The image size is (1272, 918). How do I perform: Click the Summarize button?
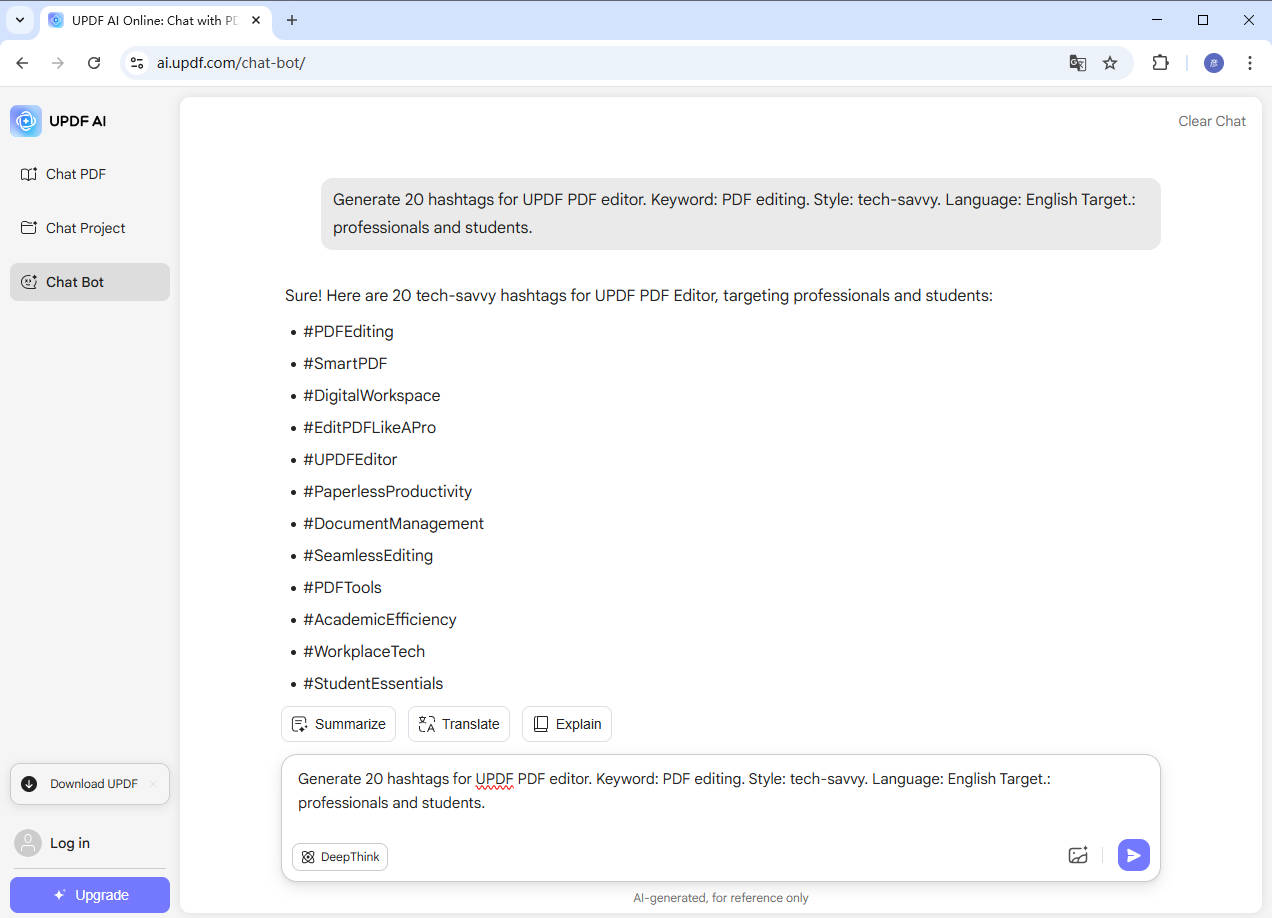tap(338, 724)
